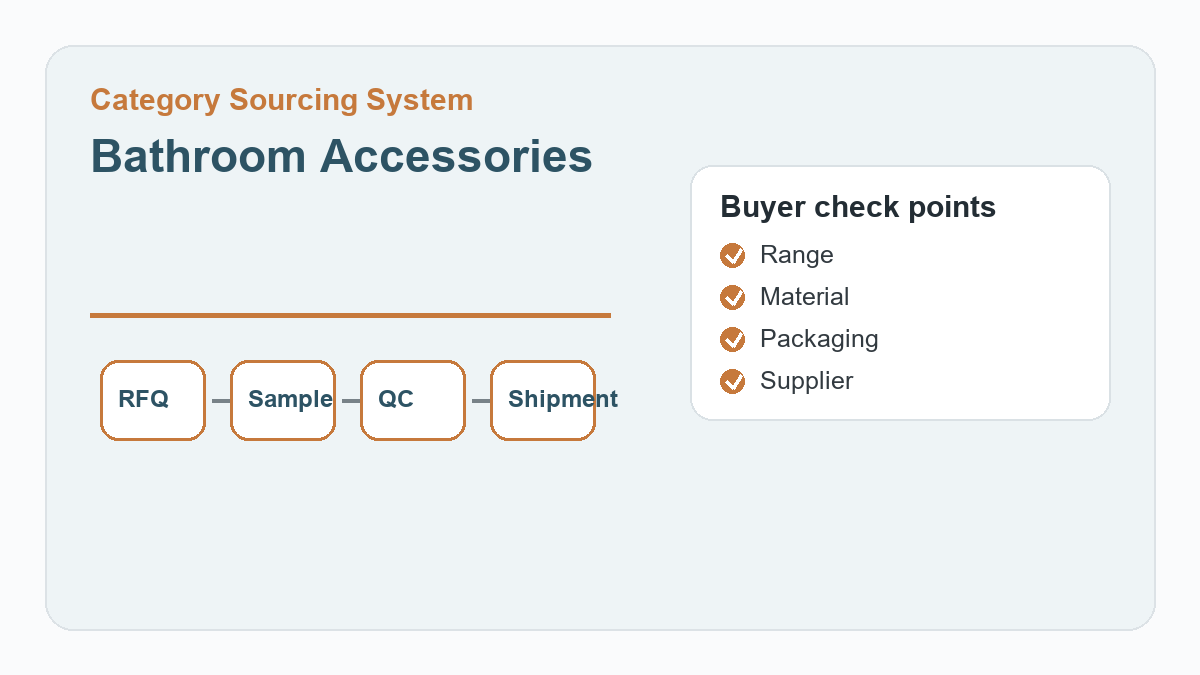1200x675 pixels.
Task: Select the Sample step box
Action: click(283, 400)
